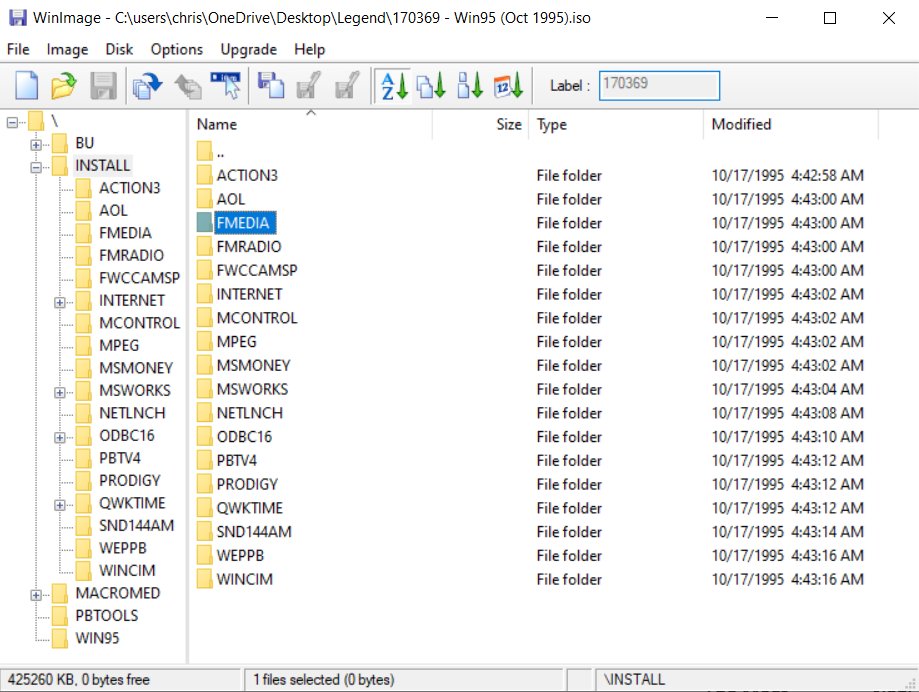Select the PRODIGY folder in the tree

point(130,480)
